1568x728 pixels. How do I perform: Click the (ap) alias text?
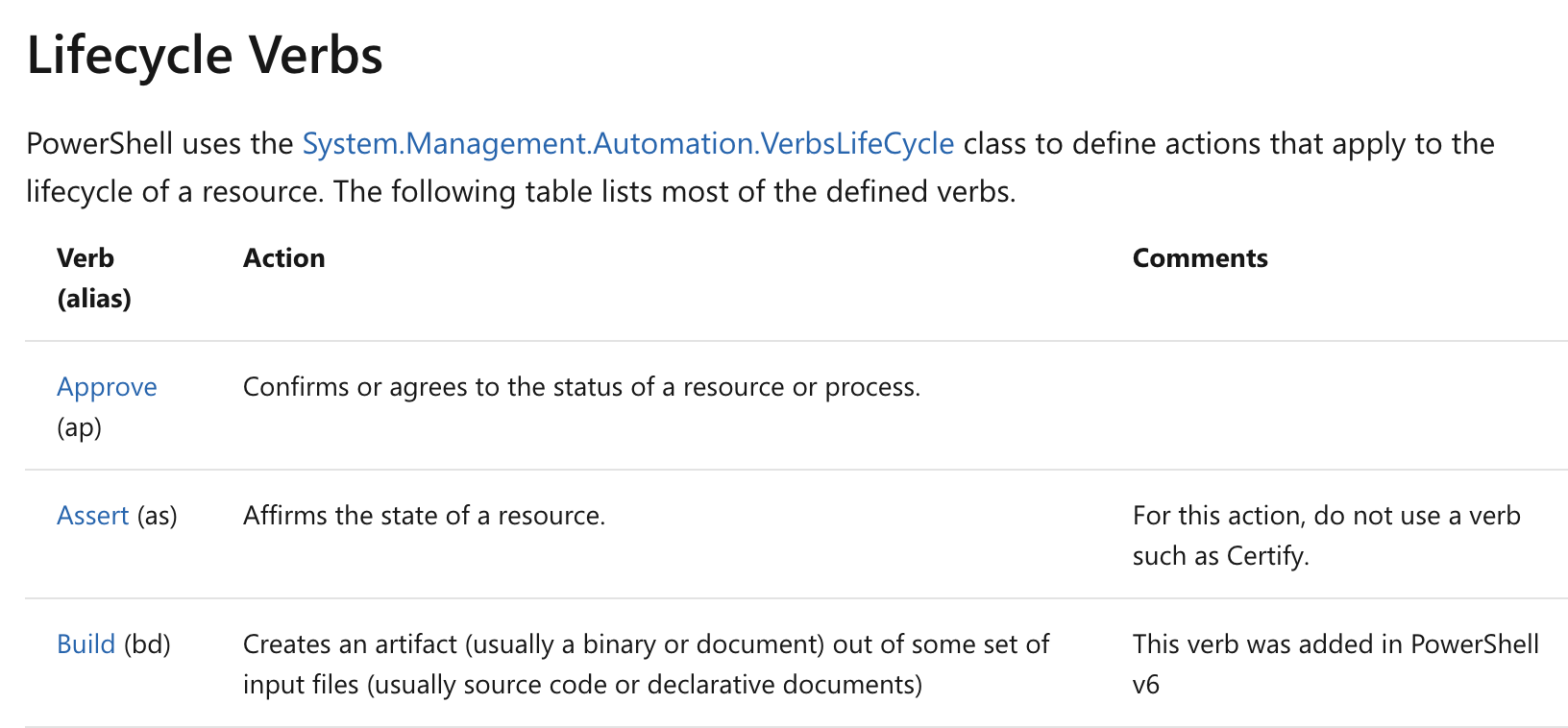pyautogui.click(x=80, y=427)
